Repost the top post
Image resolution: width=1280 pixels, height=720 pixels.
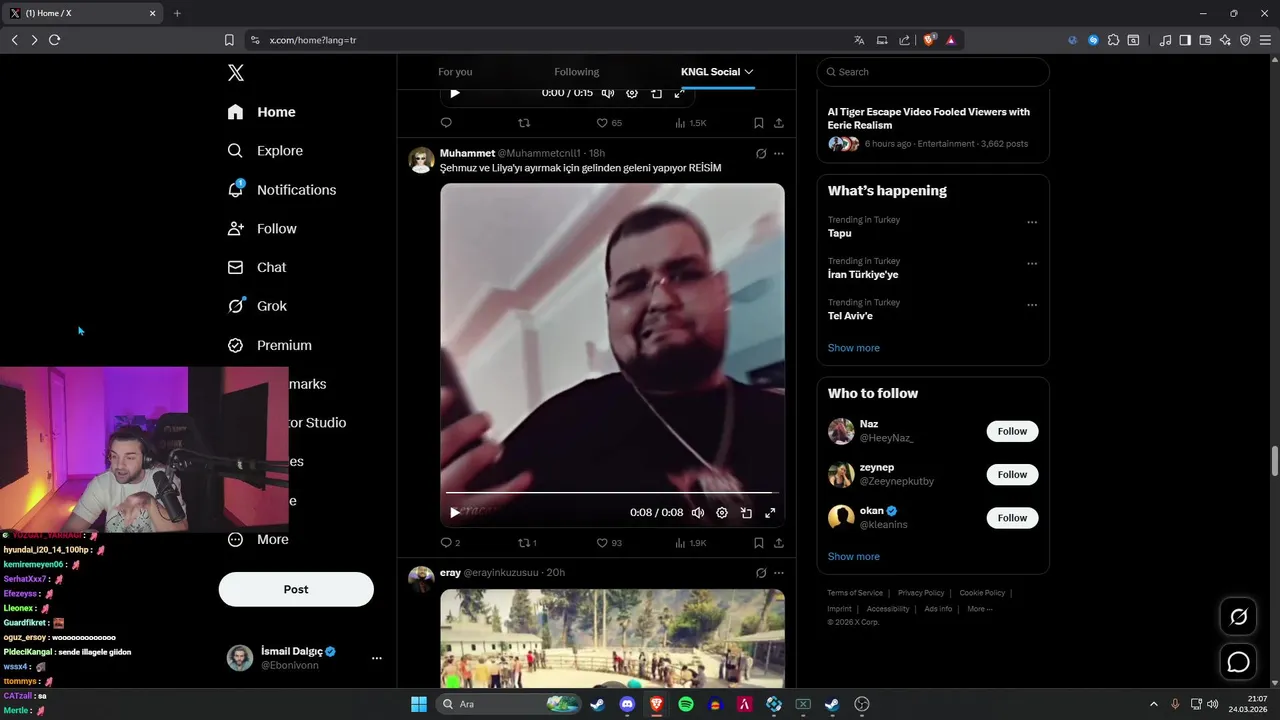[524, 123]
